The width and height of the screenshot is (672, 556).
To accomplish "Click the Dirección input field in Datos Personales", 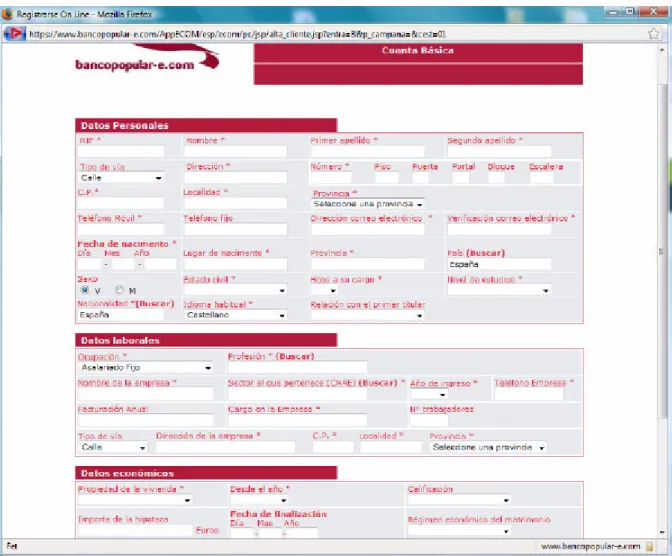I will pyautogui.click(x=235, y=177).
